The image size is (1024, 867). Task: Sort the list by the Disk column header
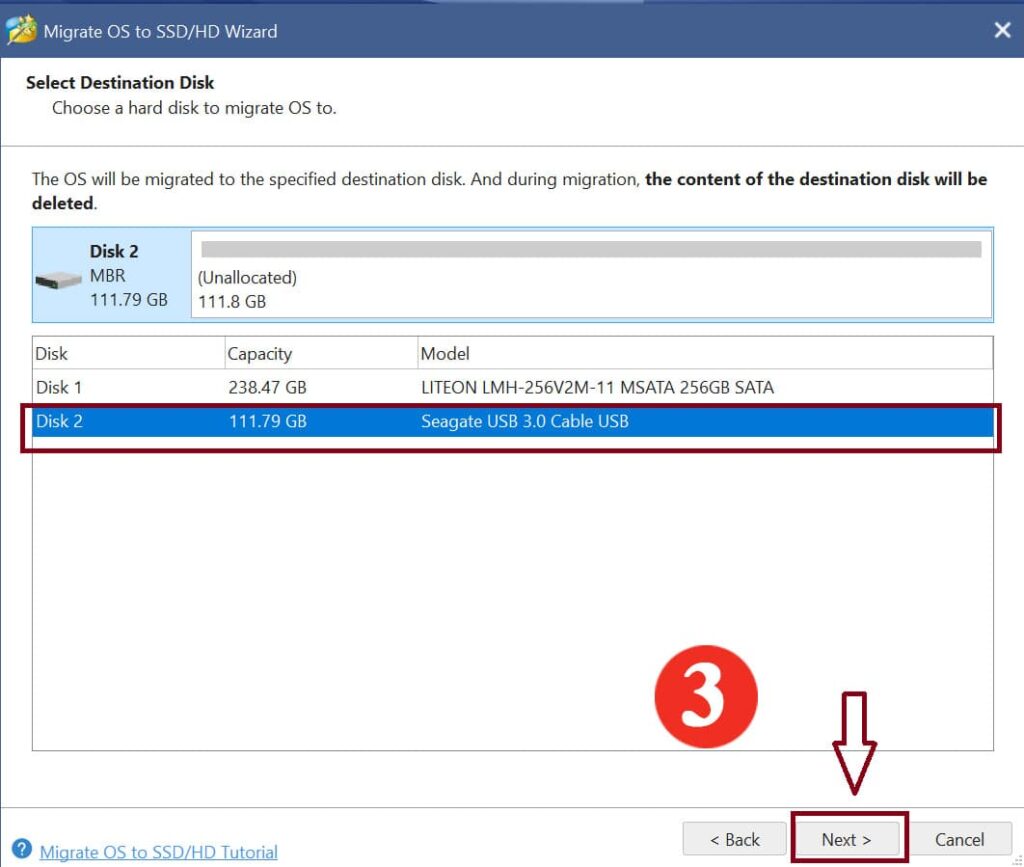point(52,354)
